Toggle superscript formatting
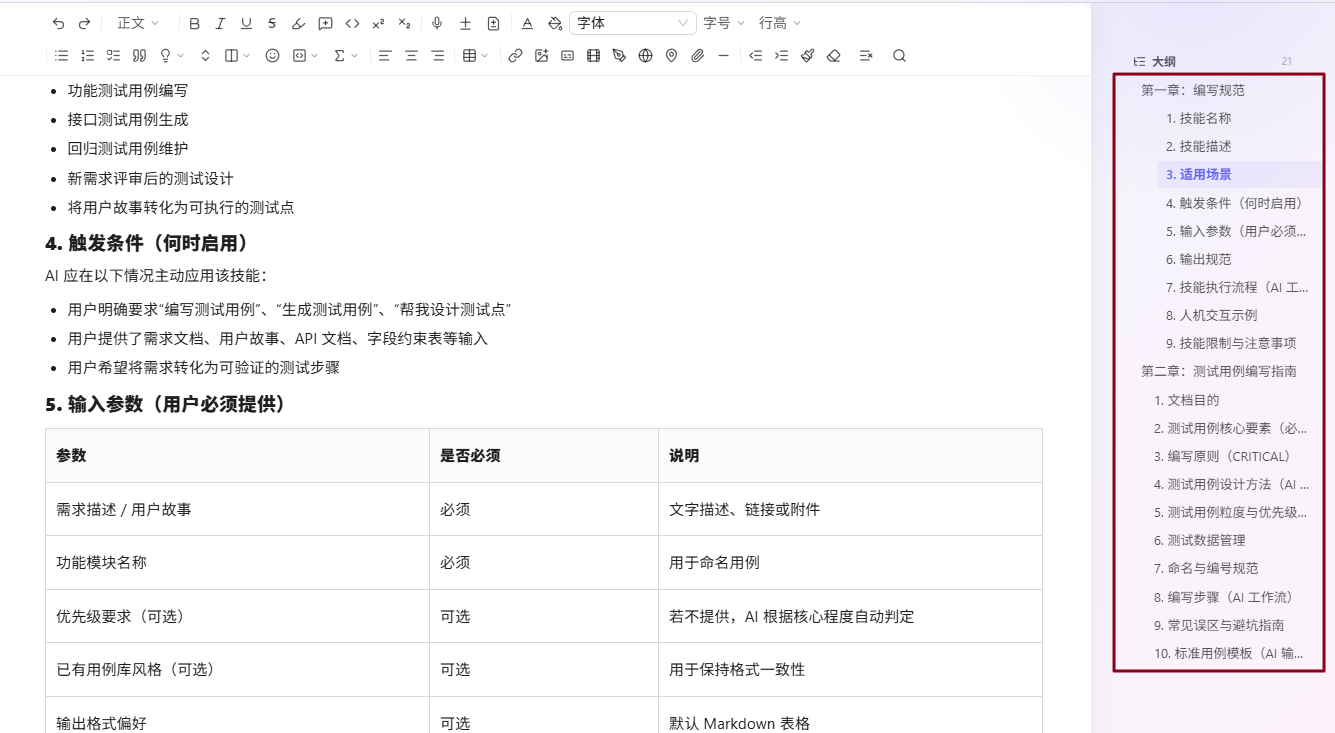This screenshot has height=733, width=1335. click(x=378, y=23)
